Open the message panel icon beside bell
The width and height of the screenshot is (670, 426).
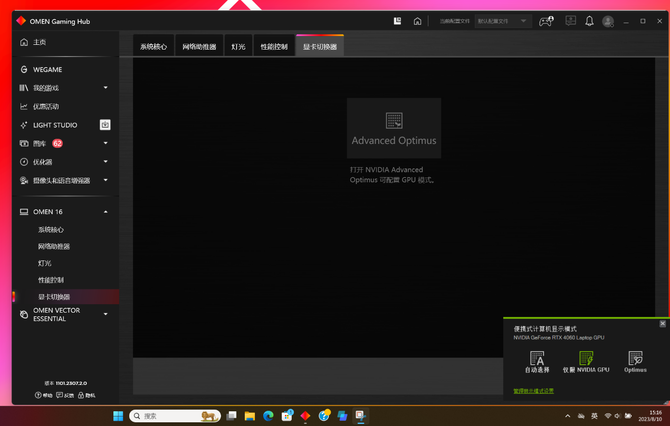570,21
